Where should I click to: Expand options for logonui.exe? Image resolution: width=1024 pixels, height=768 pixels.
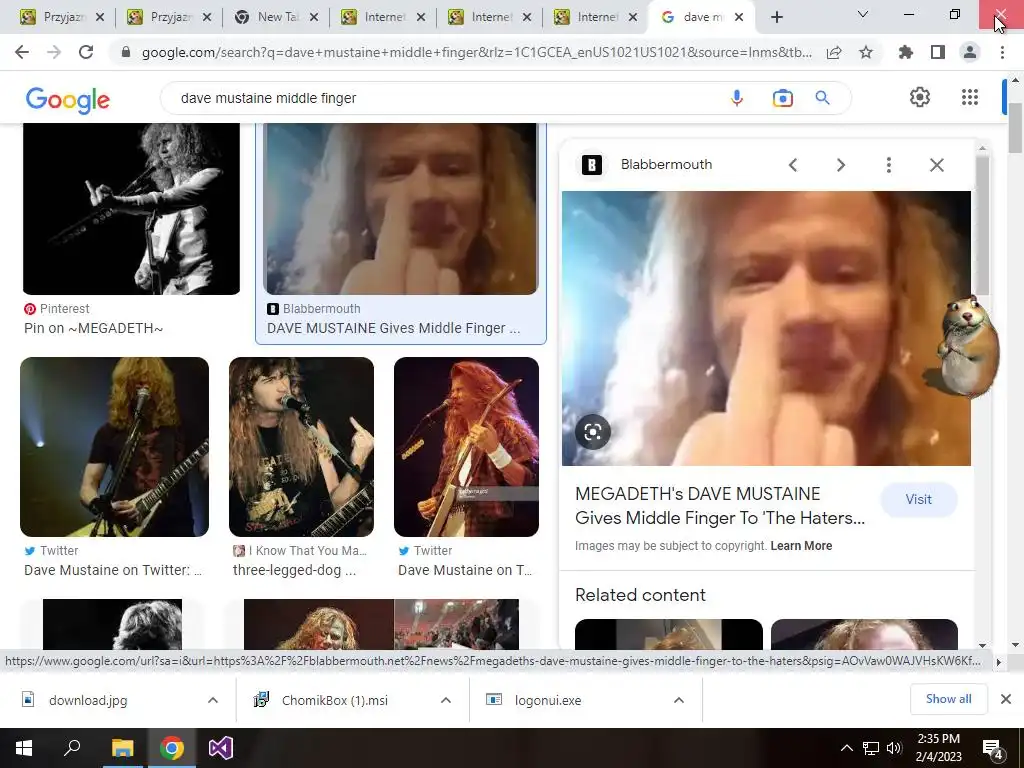click(x=679, y=700)
